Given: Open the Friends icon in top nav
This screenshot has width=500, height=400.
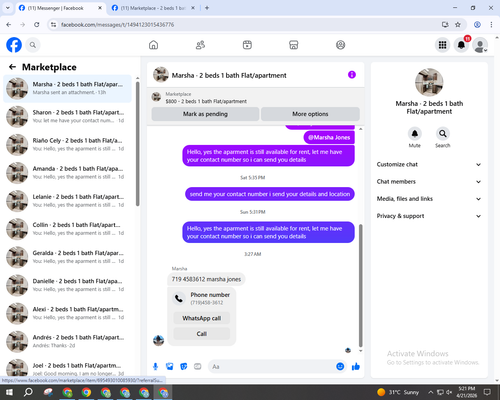Looking at the screenshot, I should point(200,45).
